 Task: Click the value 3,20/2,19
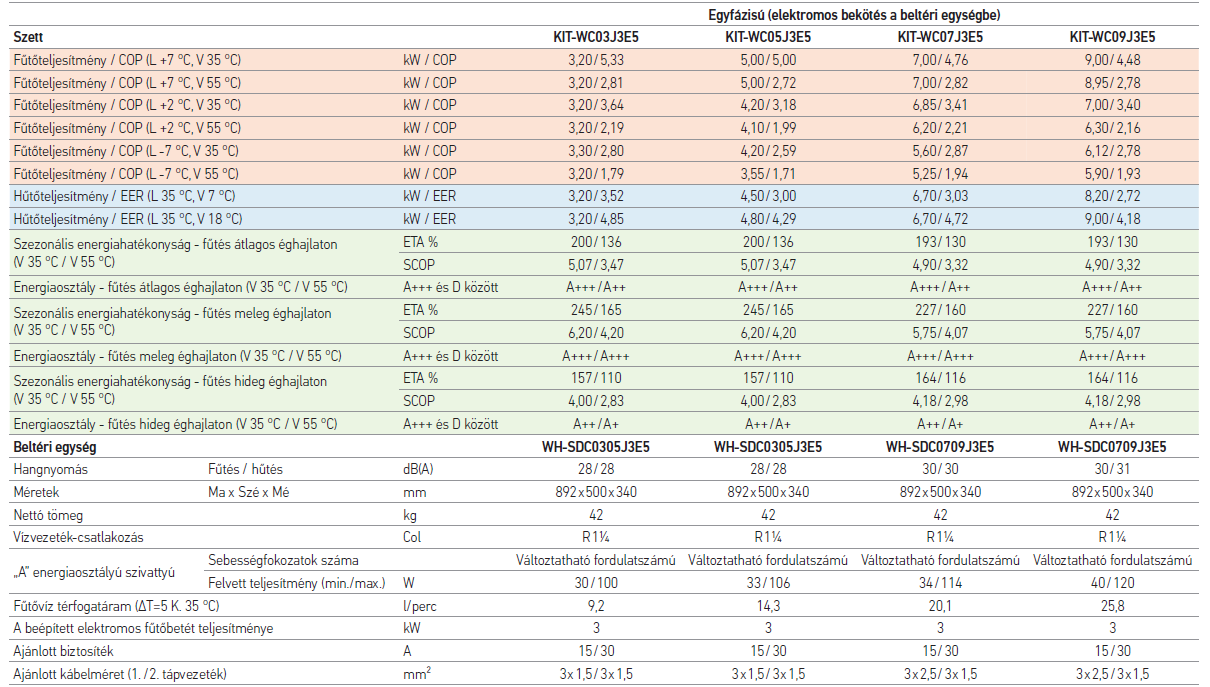coord(596,128)
